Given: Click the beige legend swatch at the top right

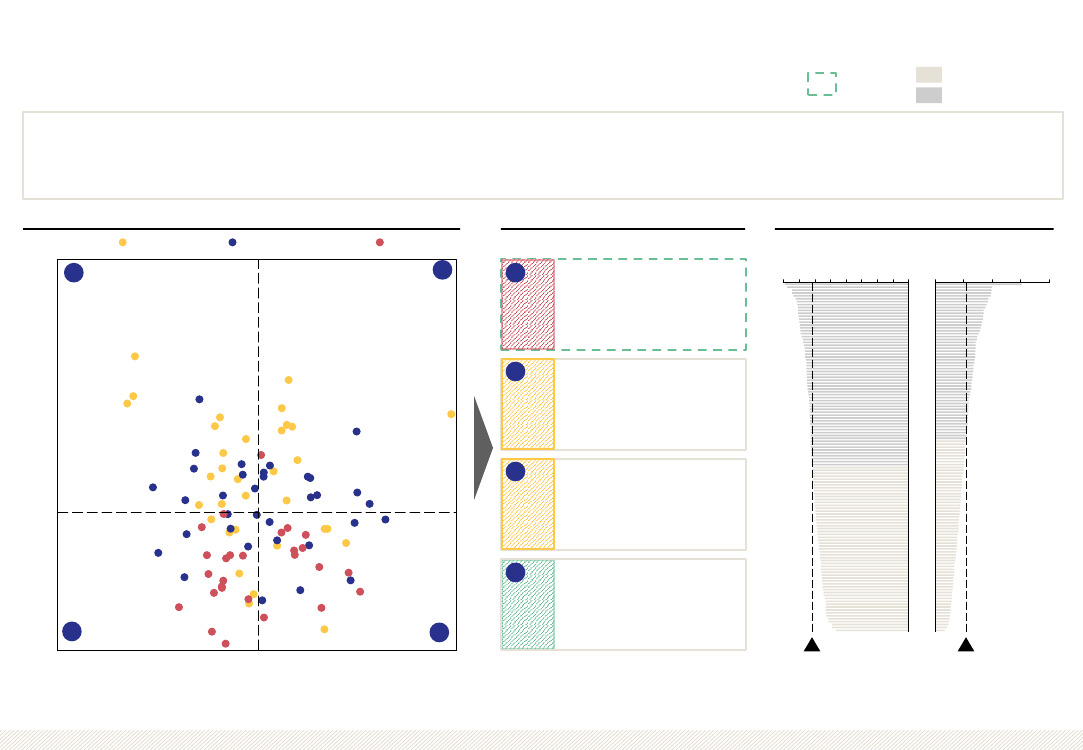Looking at the screenshot, I should [x=929, y=75].
